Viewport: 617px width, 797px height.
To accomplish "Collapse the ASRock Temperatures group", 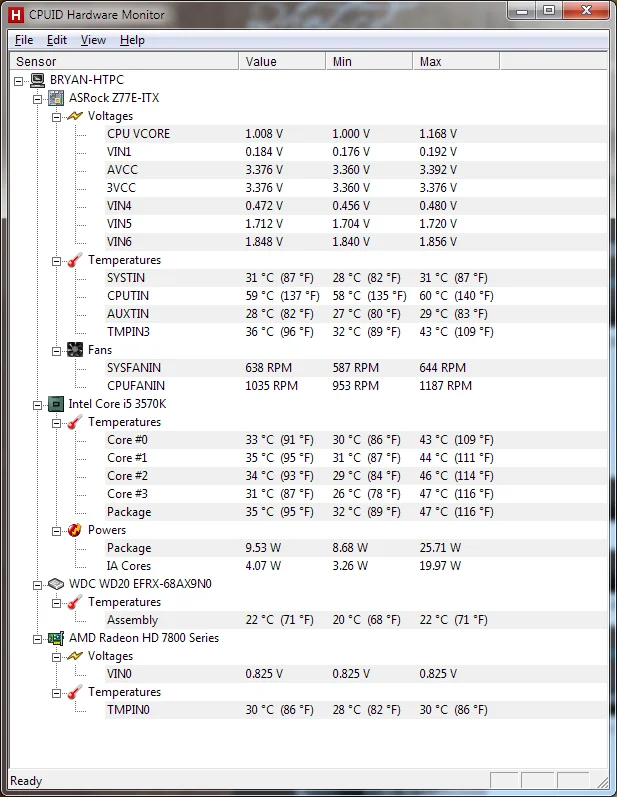I will pos(56,261).
